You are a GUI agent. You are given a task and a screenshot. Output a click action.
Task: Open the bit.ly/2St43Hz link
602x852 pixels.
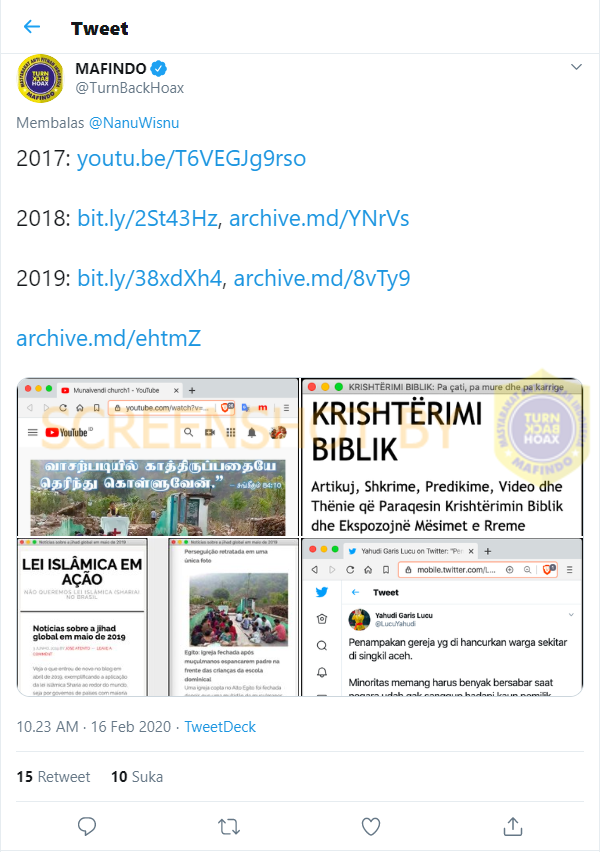point(147,218)
